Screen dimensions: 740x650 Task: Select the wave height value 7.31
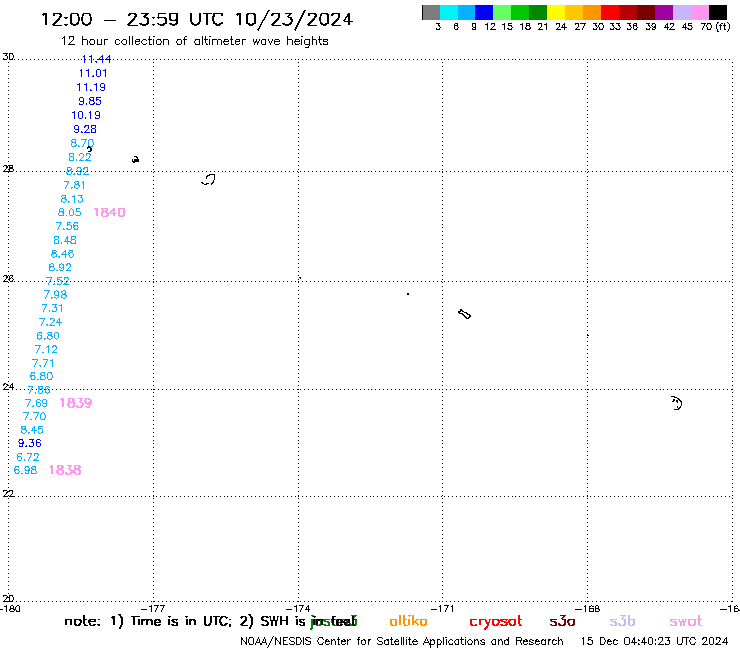(x=52, y=308)
